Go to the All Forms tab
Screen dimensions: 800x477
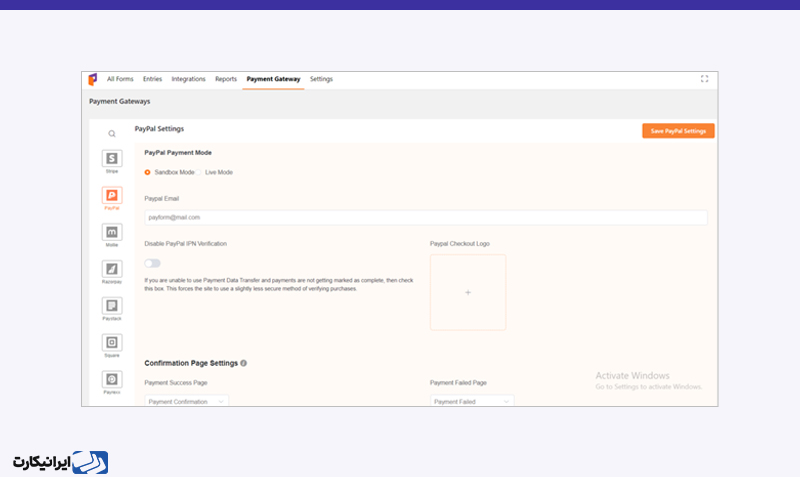click(120, 79)
